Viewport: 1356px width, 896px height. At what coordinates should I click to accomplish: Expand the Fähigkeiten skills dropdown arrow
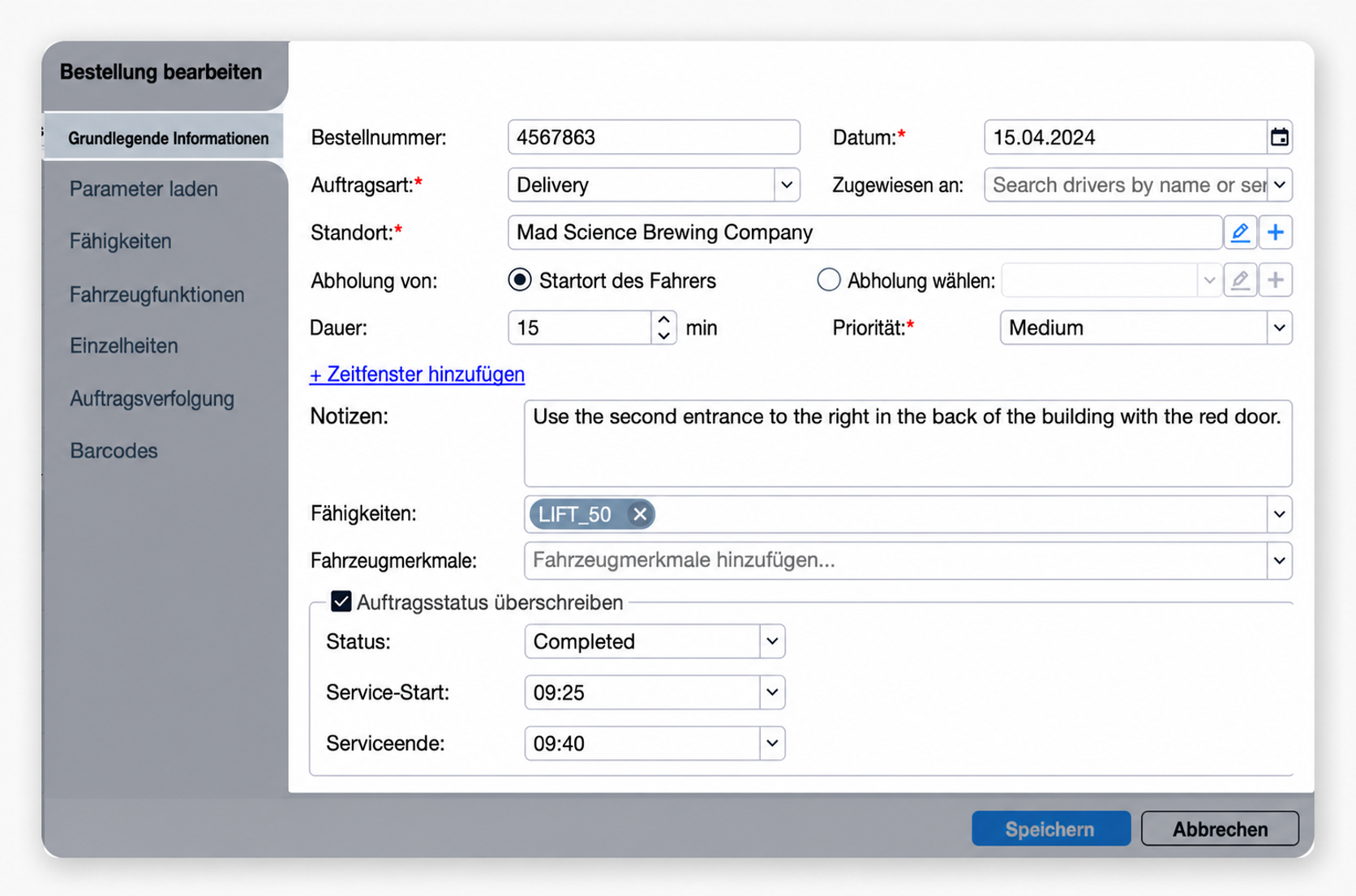click(x=1279, y=514)
